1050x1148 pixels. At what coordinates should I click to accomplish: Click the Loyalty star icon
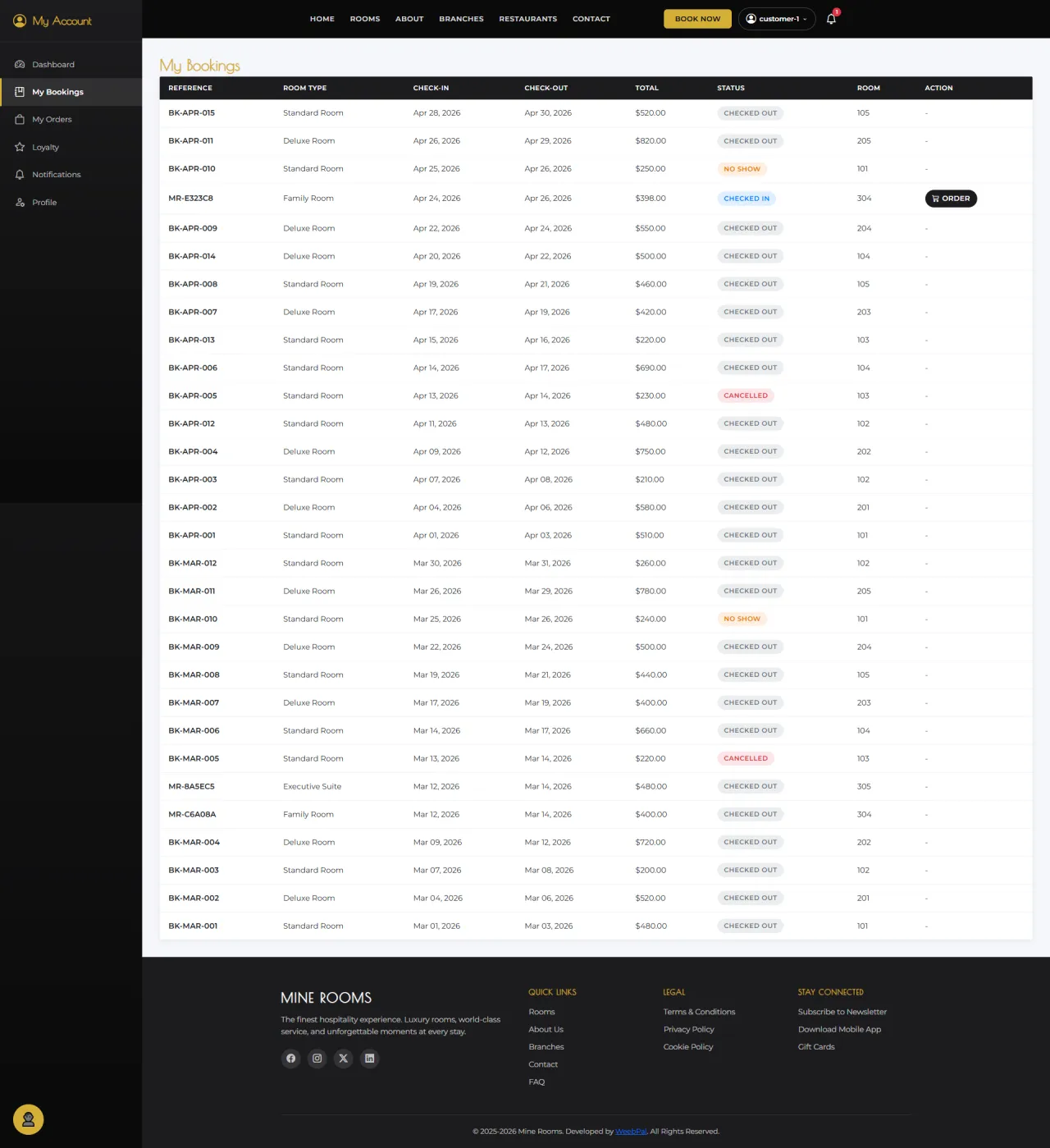pyautogui.click(x=20, y=147)
